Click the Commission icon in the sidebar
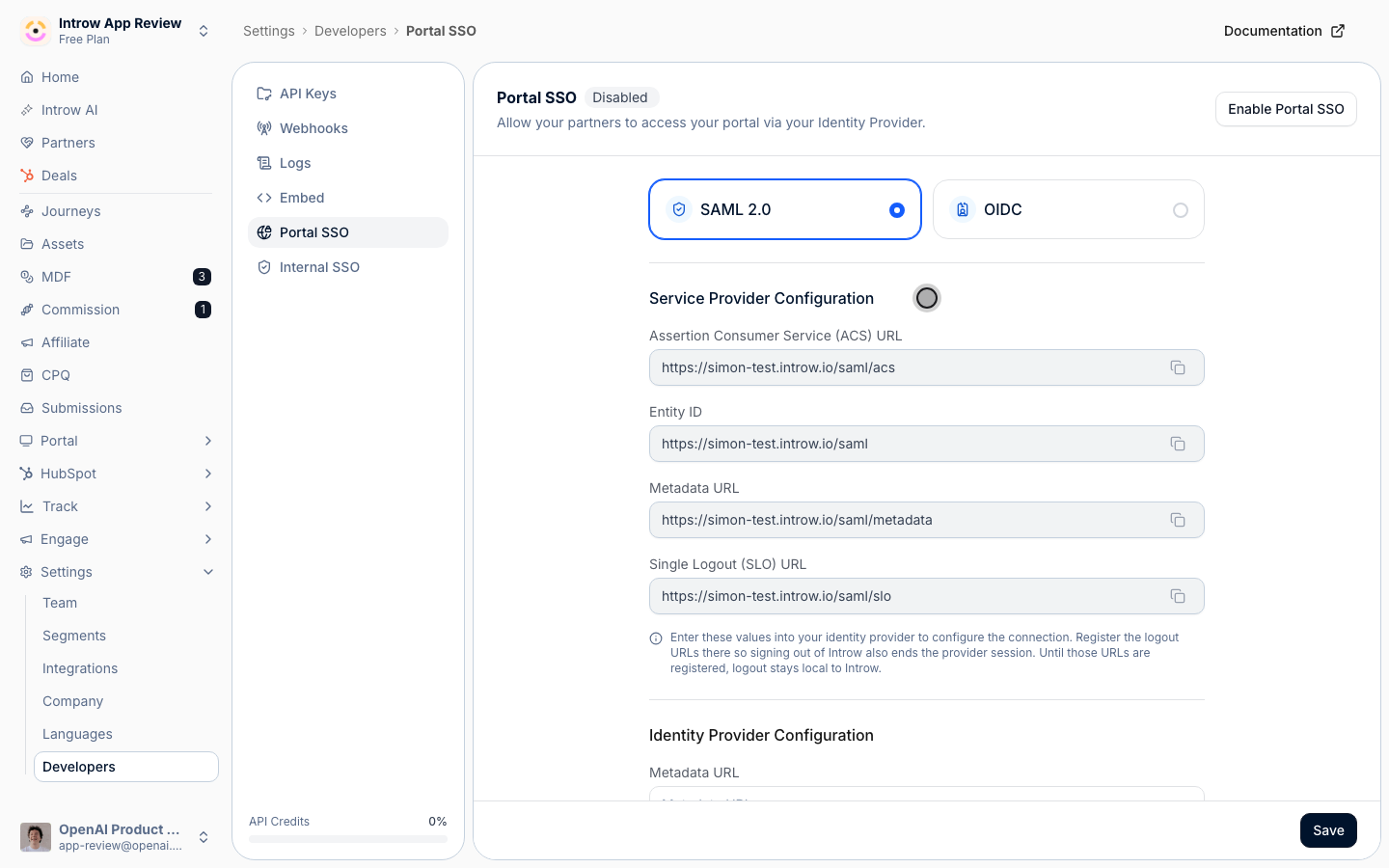Viewport: 1389px width, 868px height. (x=27, y=310)
